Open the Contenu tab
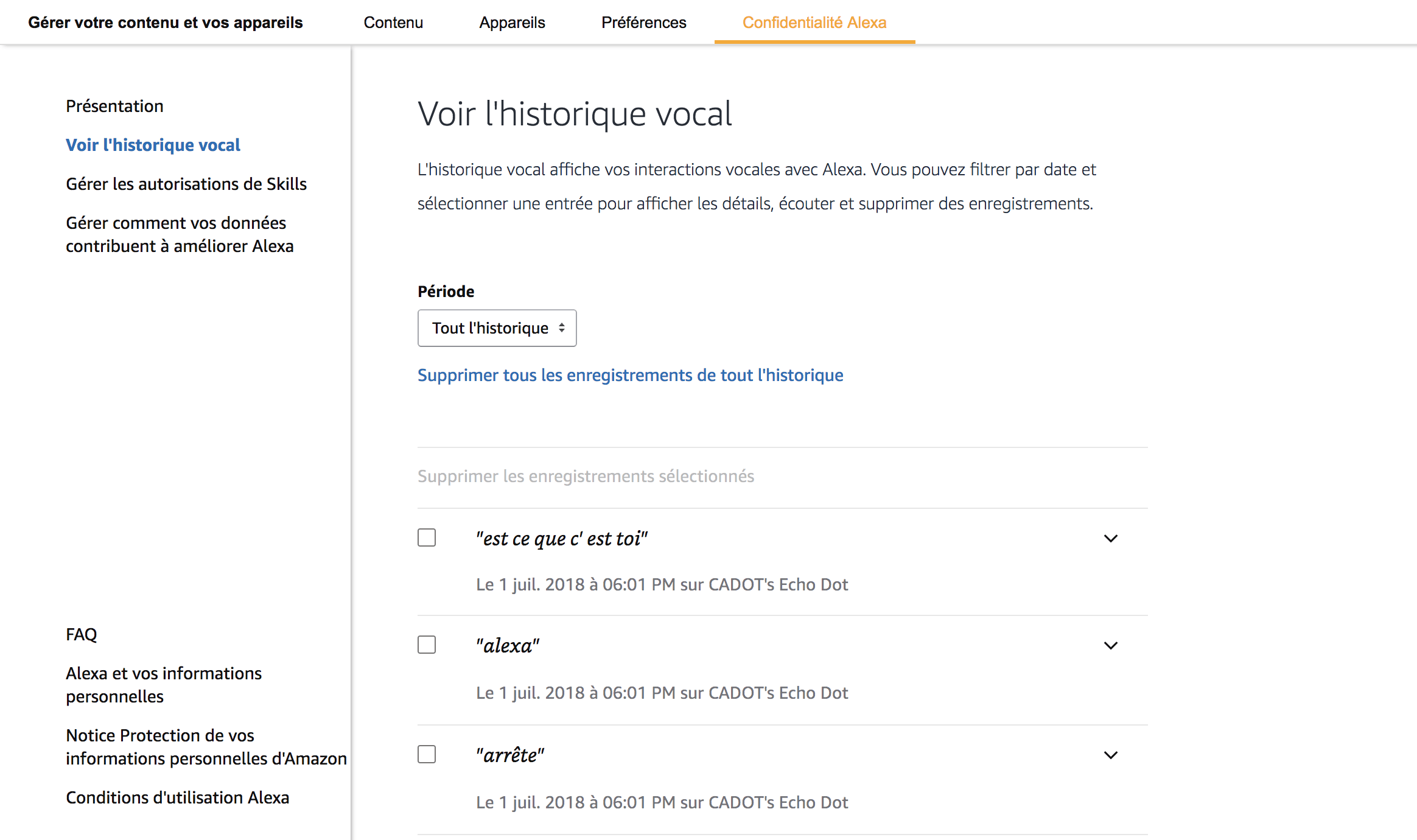Image resolution: width=1417 pixels, height=840 pixels. (x=393, y=23)
